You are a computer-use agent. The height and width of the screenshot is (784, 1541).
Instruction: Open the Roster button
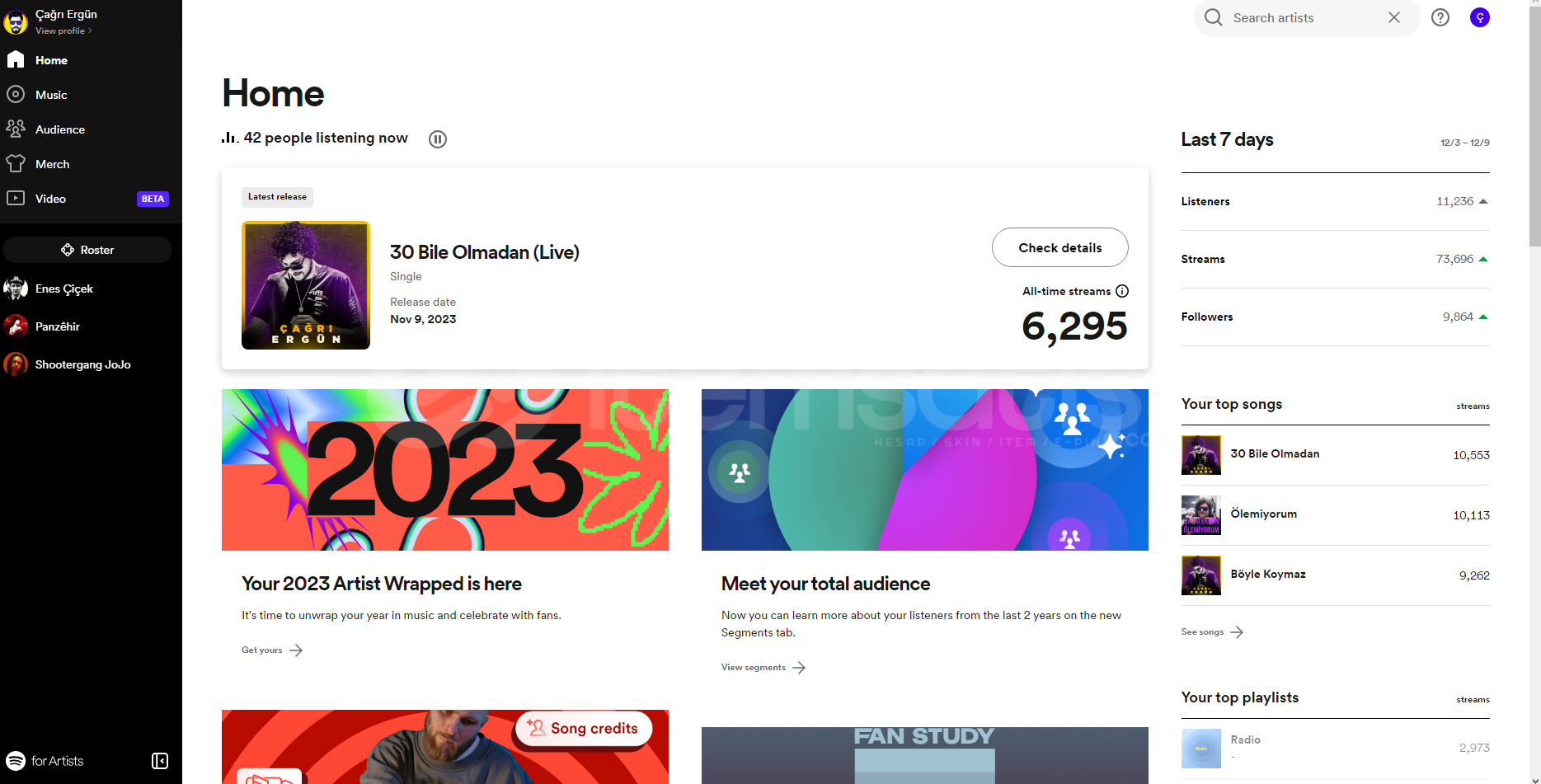coord(87,250)
